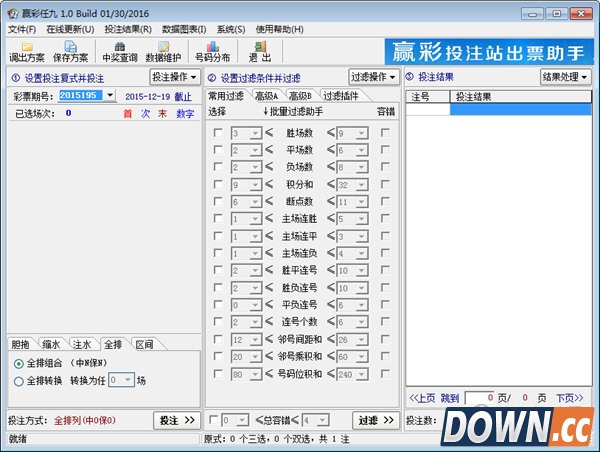Screen dimensions: 600x452
Task: Switch to the 区间 tab
Action: 145,345
